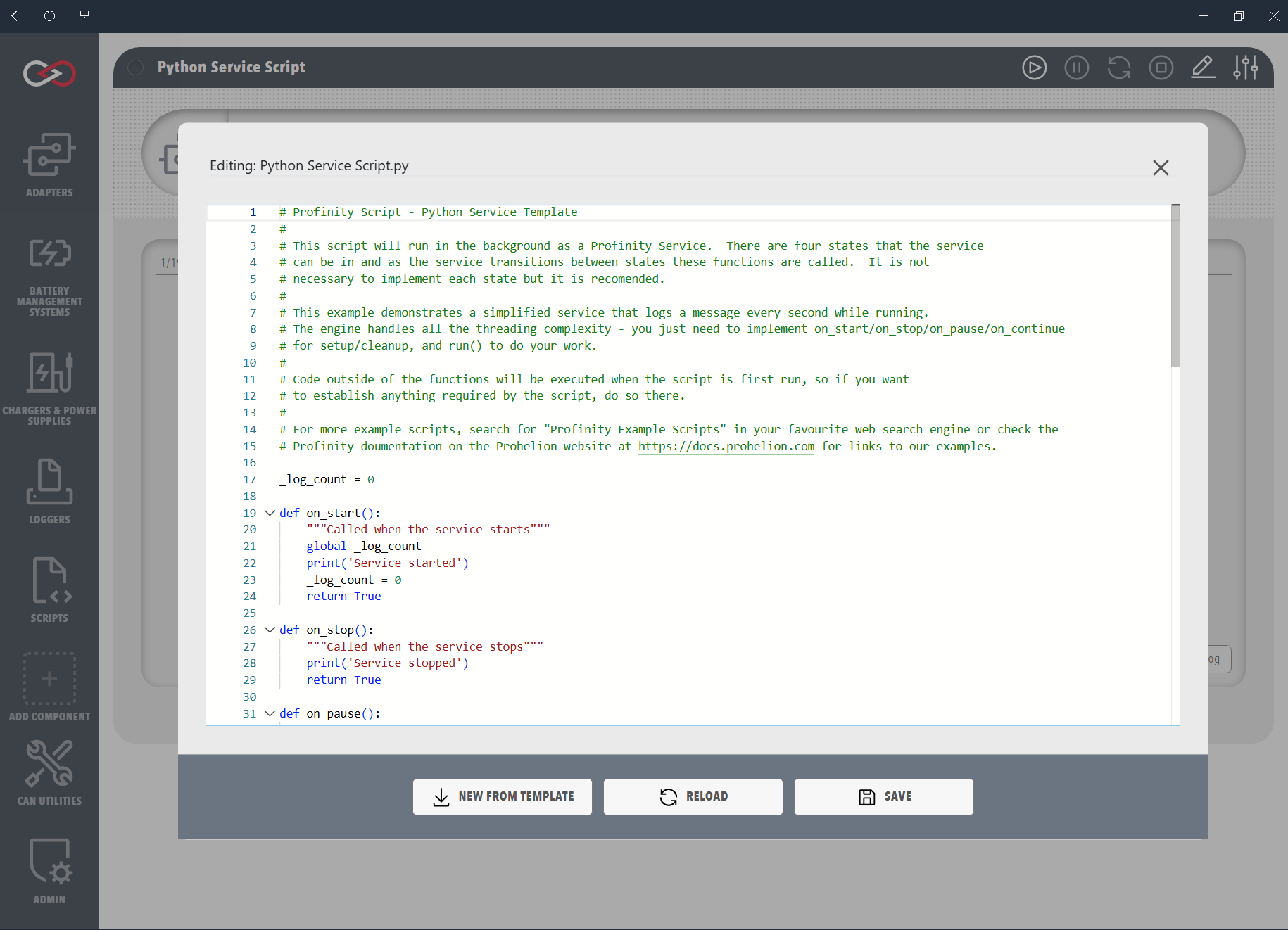Open Chargers & Power Supplies
Viewport: 1288px width, 930px height.
click(49, 383)
